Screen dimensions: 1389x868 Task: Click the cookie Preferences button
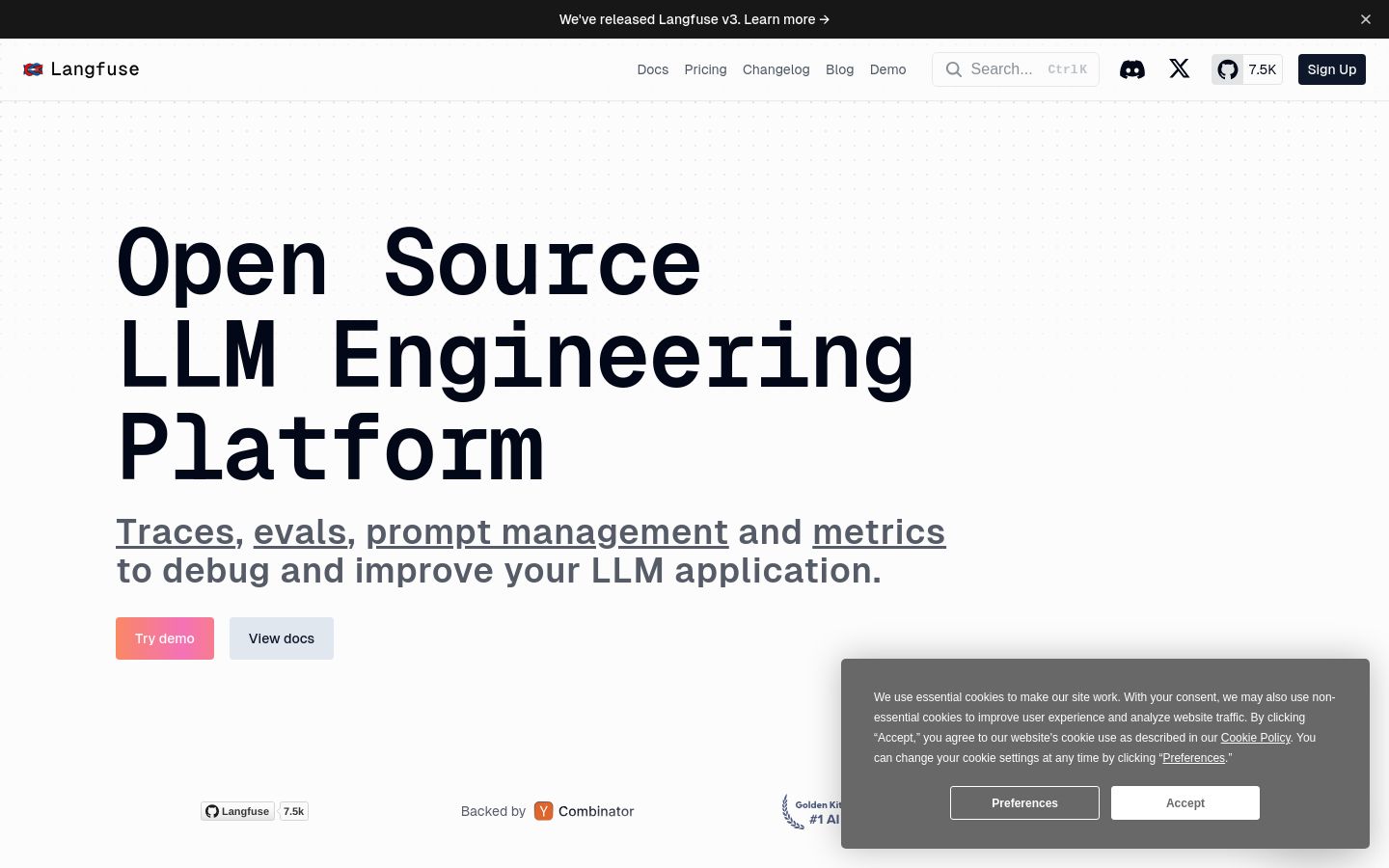tap(1024, 803)
